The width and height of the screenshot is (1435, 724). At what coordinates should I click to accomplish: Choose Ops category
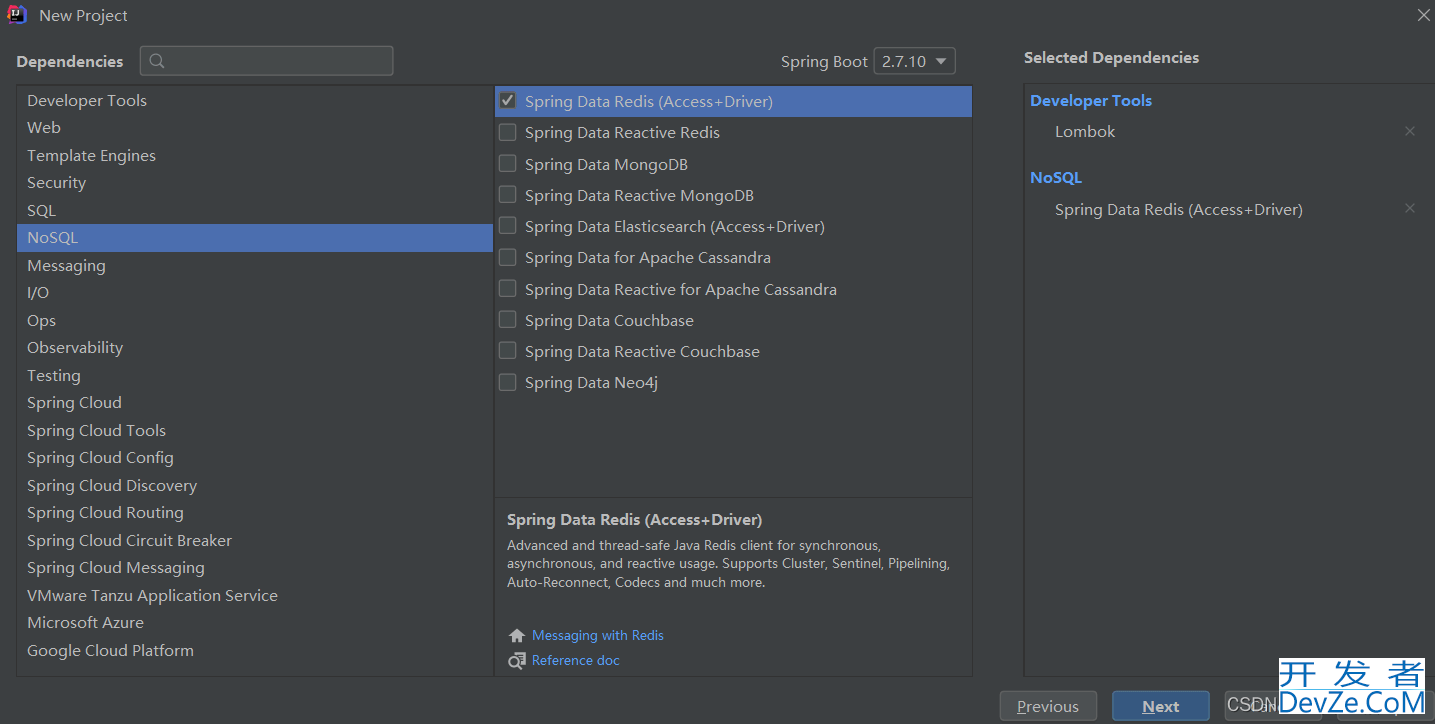pyautogui.click(x=255, y=320)
